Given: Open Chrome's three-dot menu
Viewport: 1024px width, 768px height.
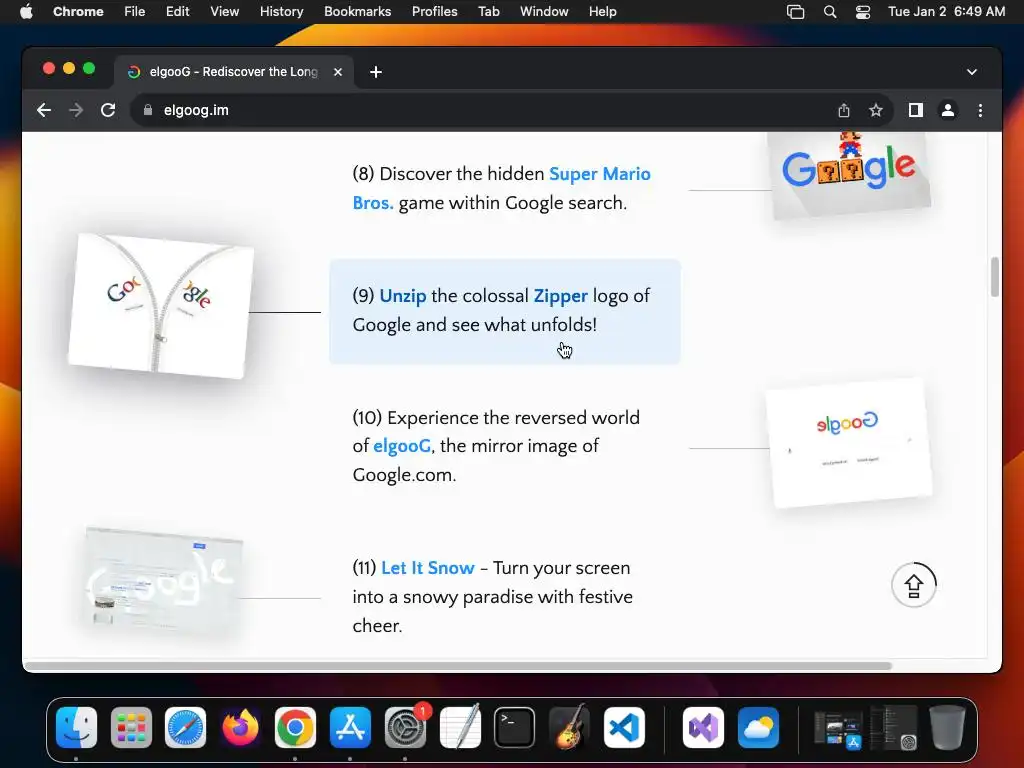Looking at the screenshot, I should [980, 110].
